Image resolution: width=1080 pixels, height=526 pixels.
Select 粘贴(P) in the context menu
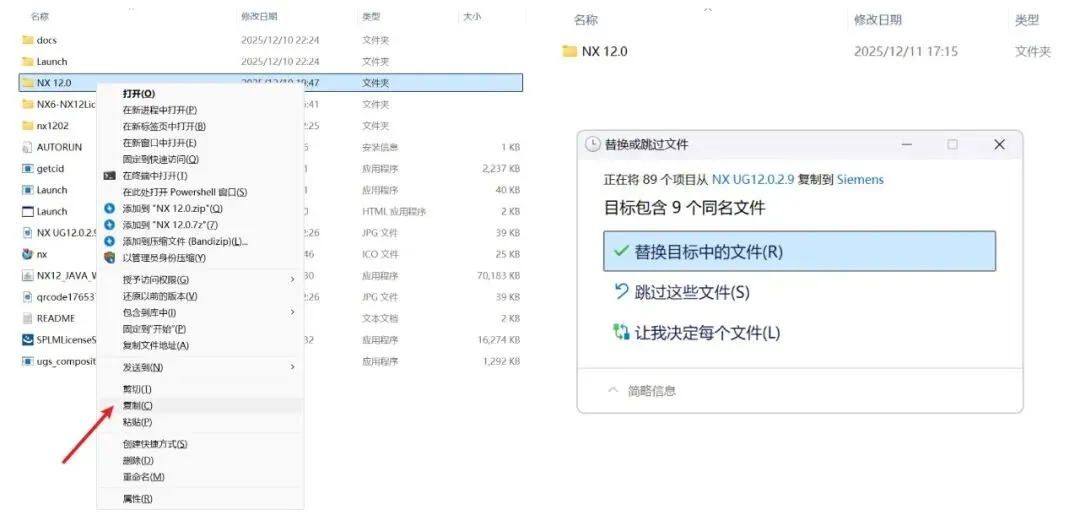[x=138, y=422]
